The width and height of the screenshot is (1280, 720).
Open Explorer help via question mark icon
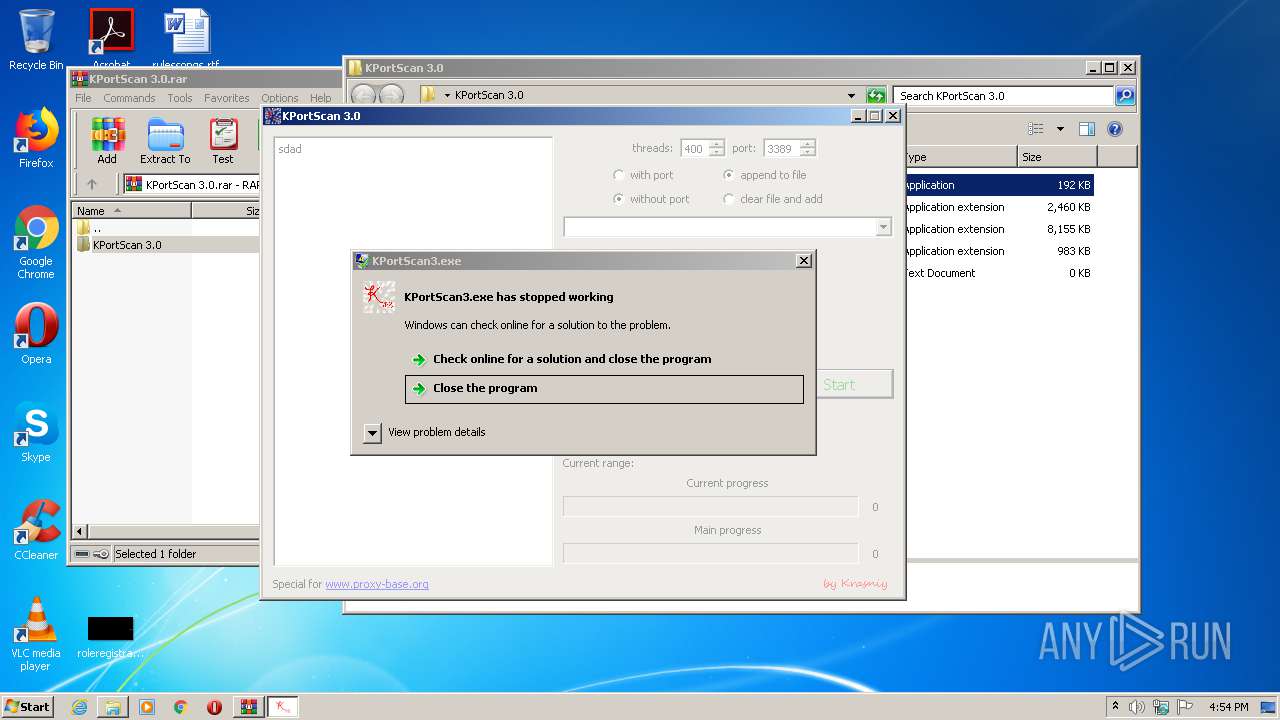coord(1115,129)
